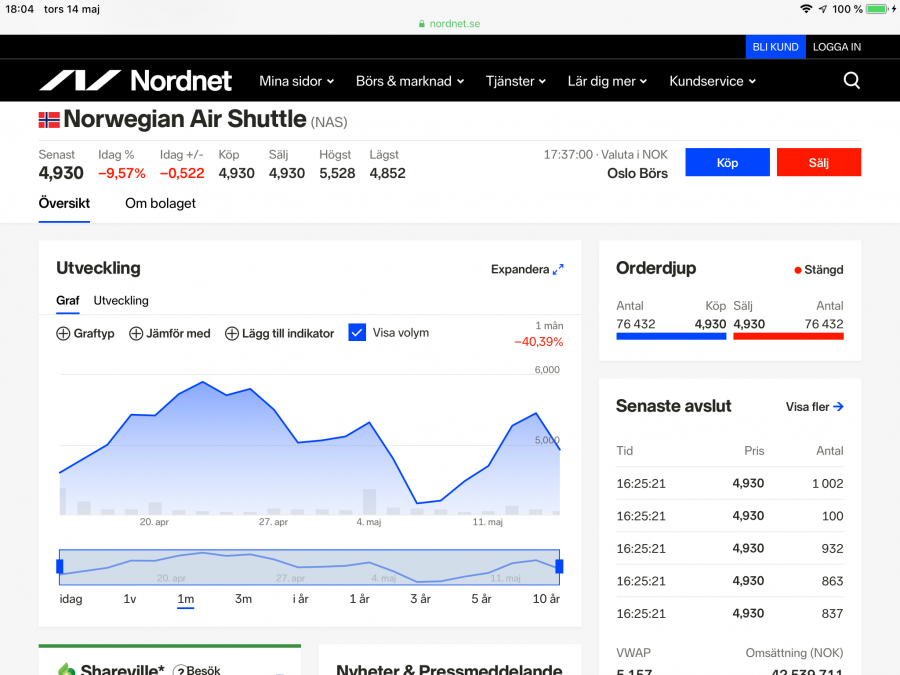Toggle the Visa volym checkbox
The image size is (900, 675).
coord(357,332)
